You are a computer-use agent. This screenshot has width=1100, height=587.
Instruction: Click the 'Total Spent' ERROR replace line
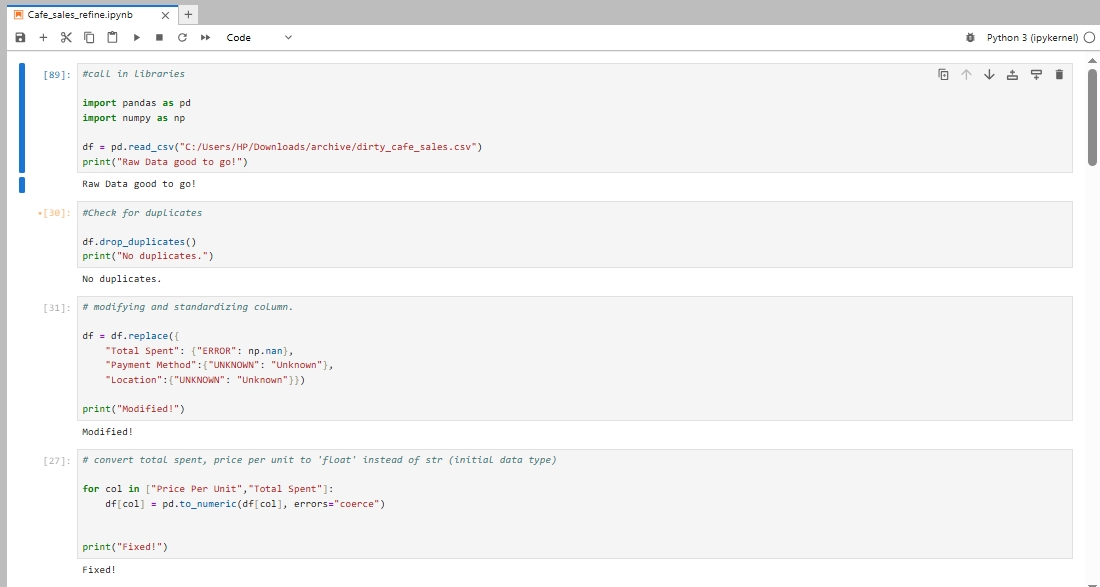(x=199, y=351)
